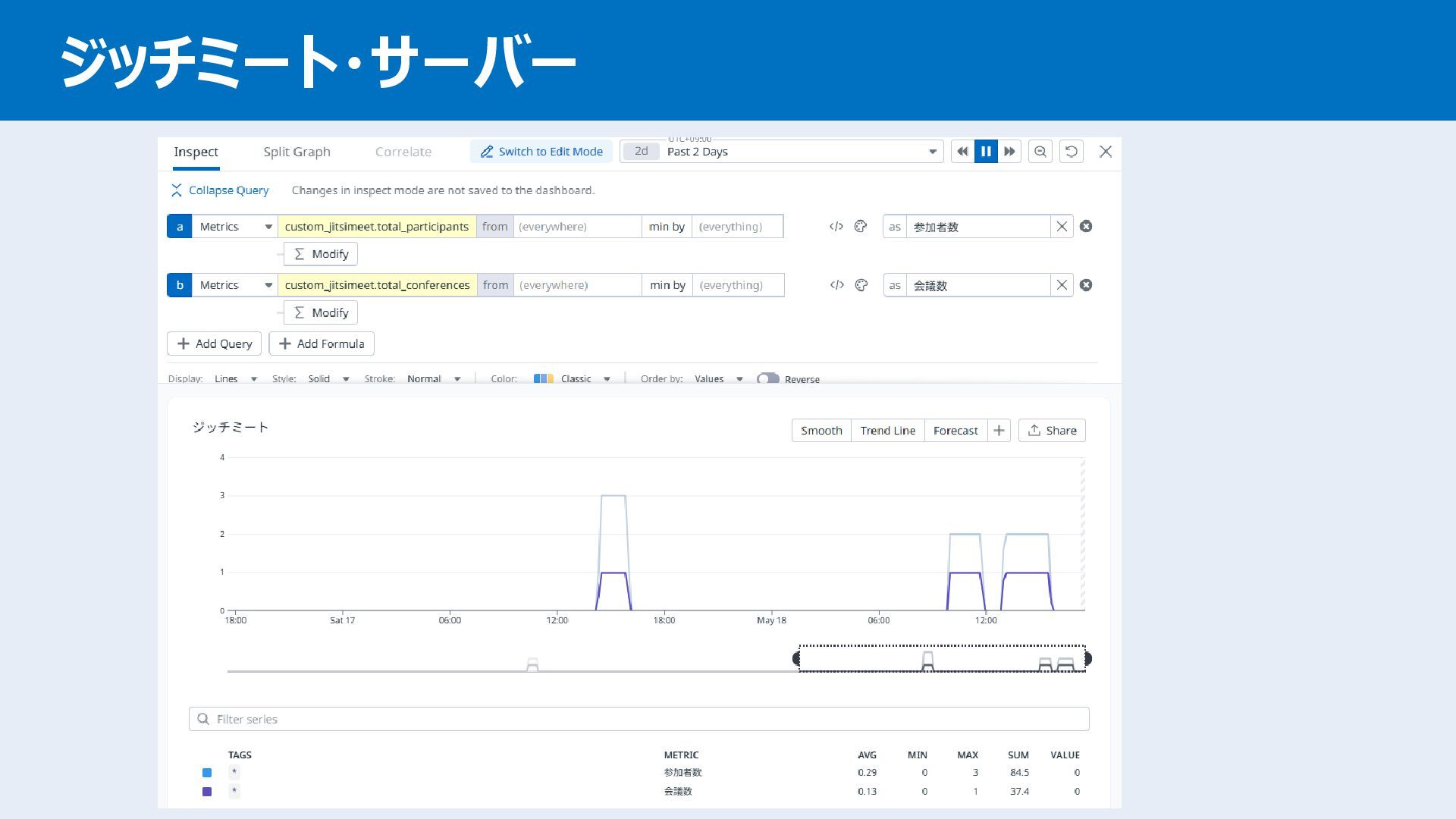
Task: Click the tag asterisk in 参加者数 row
Action: click(234, 773)
